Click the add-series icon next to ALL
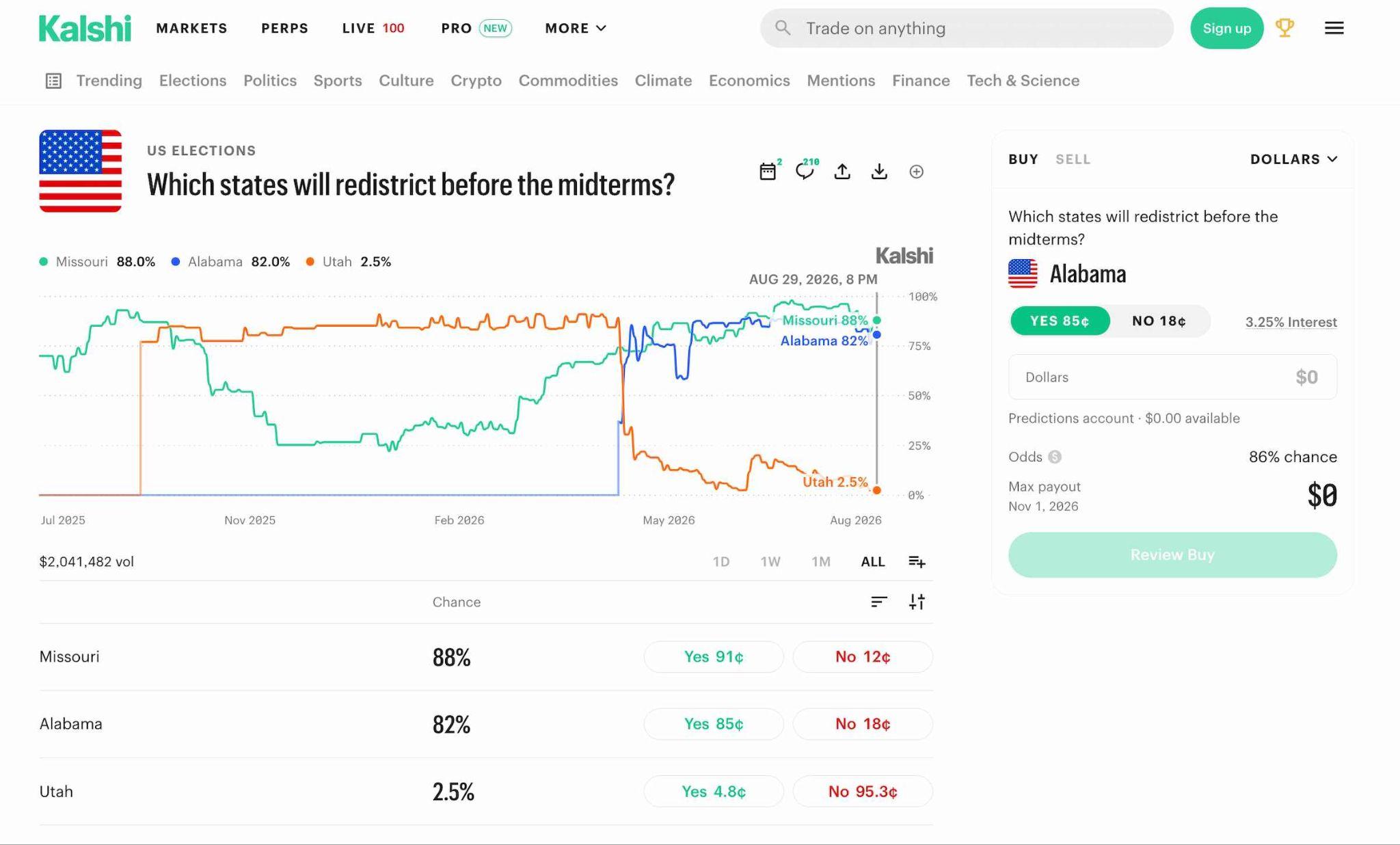Screen dimensions: 1400x845 pos(917,561)
